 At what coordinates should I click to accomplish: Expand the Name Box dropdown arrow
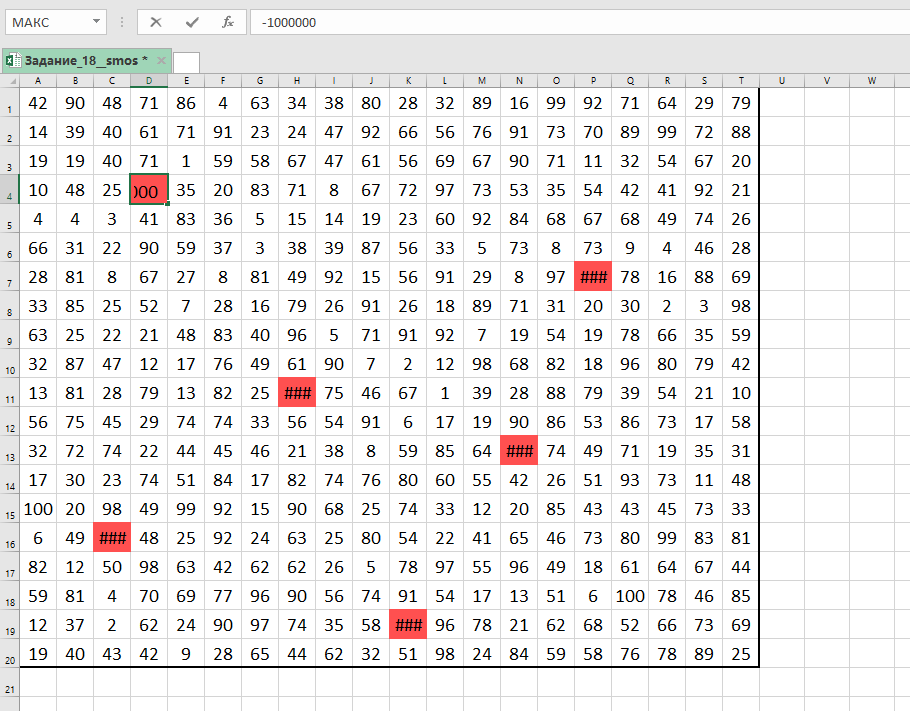tap(95, 22)
